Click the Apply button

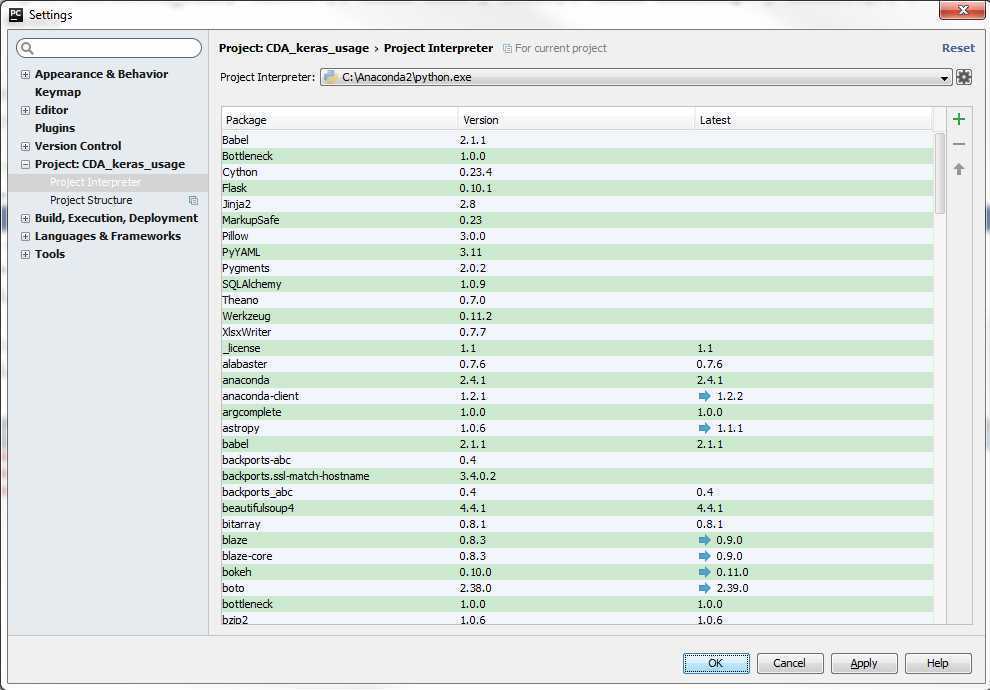(x=863, y=663)
